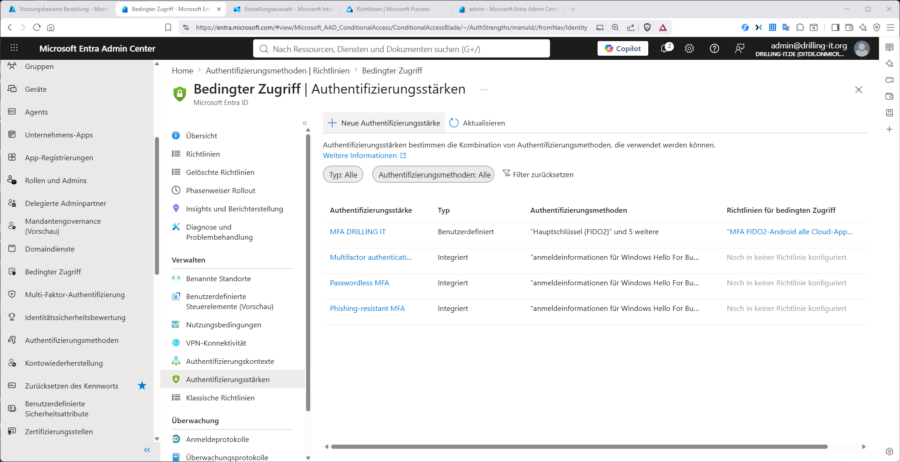Open the app launcher waffle menu
The height and width of the screenshot is (462, 900).
[x=14, y=49]
